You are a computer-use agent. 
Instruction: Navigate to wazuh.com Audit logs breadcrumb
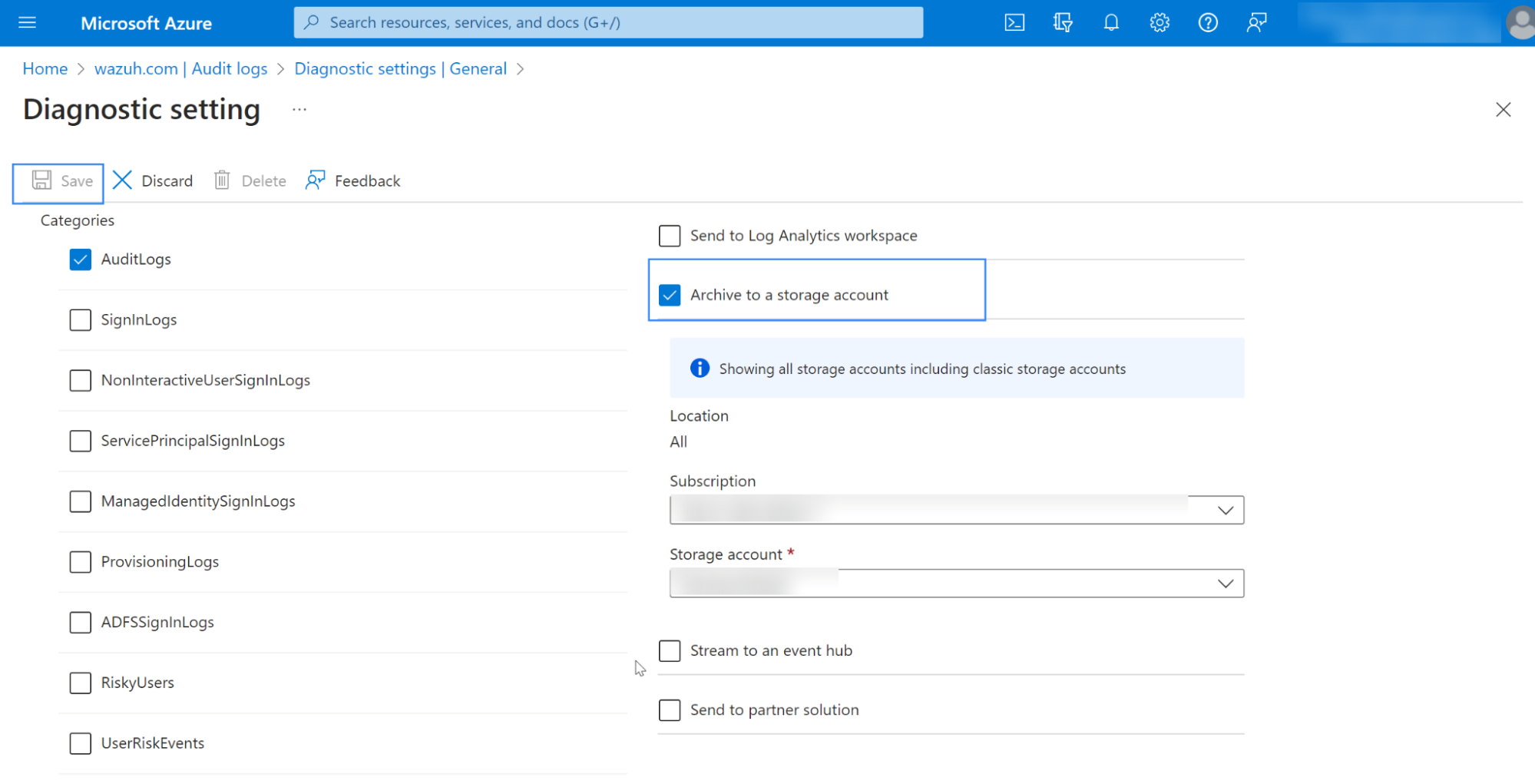[180, 69]
